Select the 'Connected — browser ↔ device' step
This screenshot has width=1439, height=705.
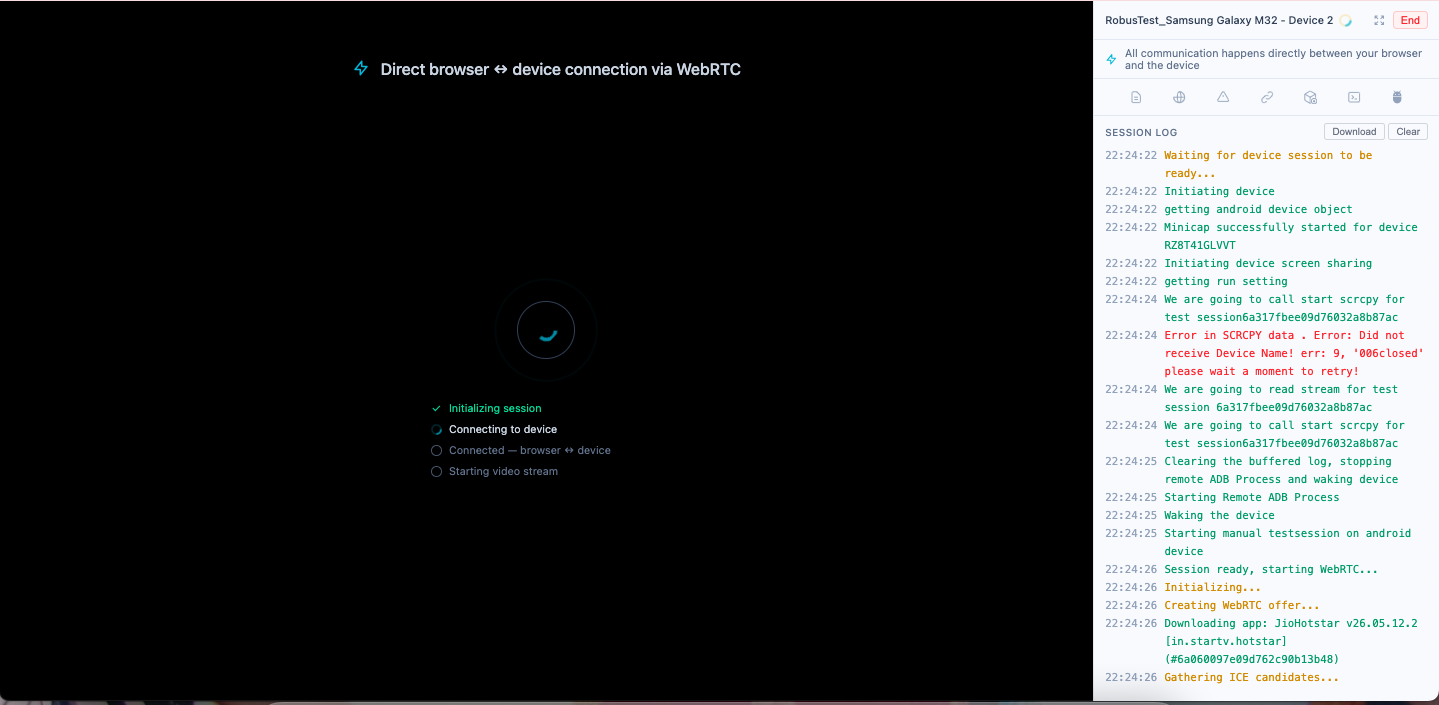pos(530,450)
